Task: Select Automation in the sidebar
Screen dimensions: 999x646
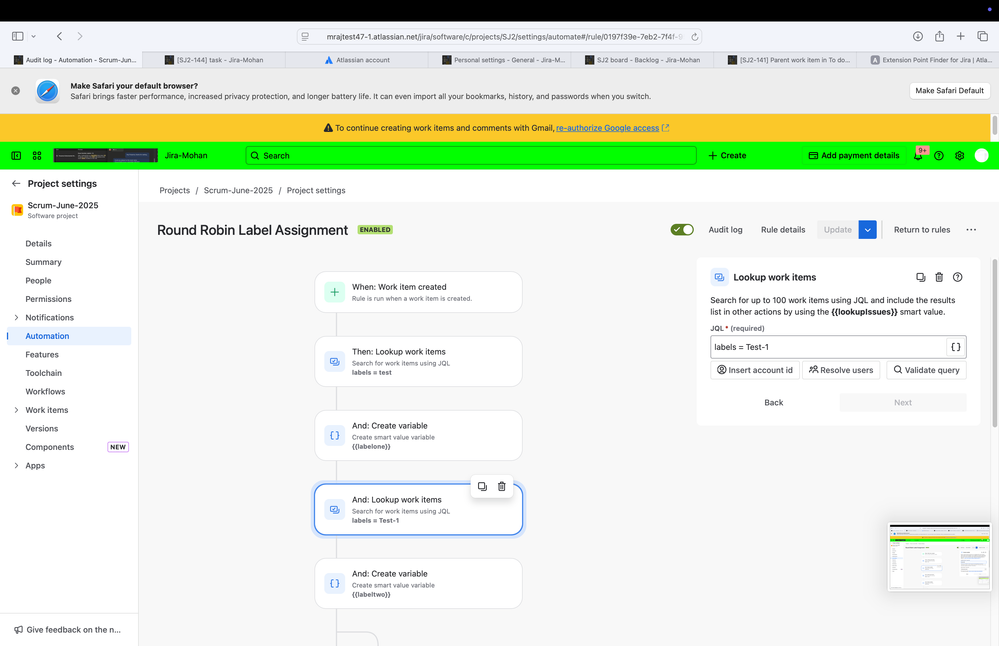Action: 69,336
